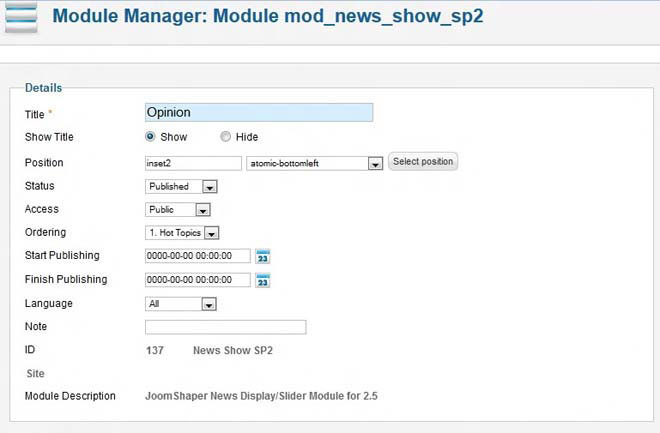Click the Module Manager page heading
The height and width of the screenshot is (433, 660).
coord(268,17)
